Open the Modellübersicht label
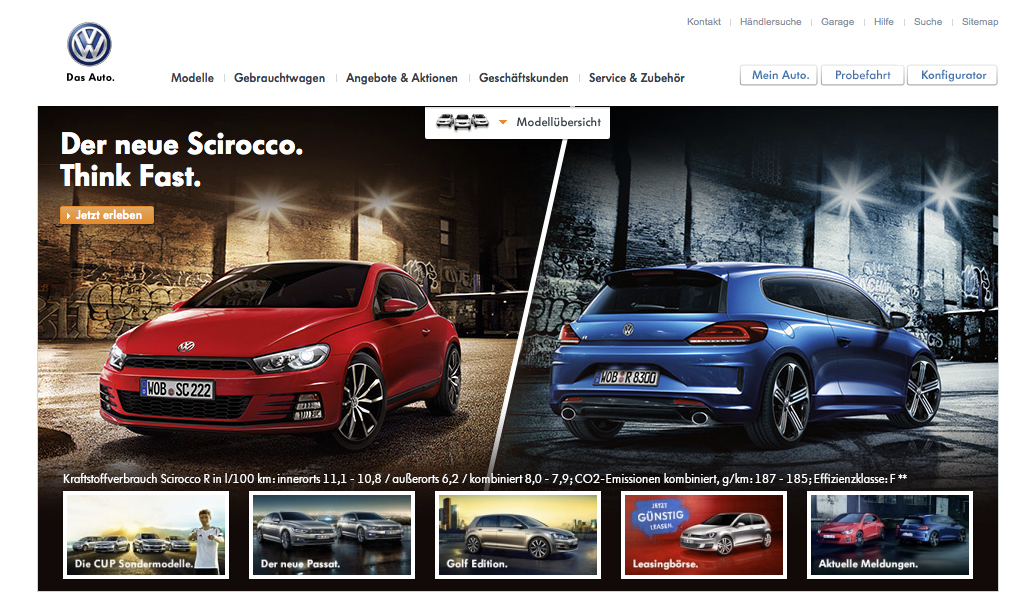1035x610 pixels. coord(558,122)
